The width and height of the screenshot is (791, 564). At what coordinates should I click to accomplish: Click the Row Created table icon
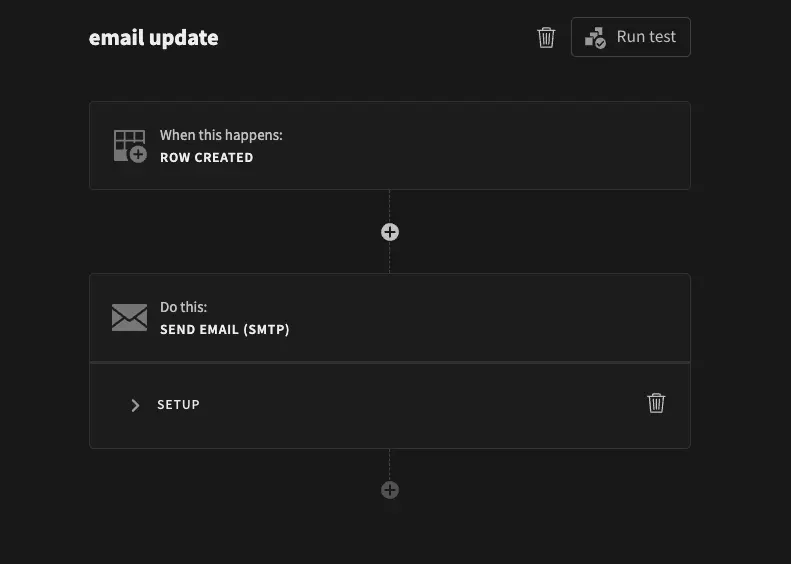tap(130, 146)
